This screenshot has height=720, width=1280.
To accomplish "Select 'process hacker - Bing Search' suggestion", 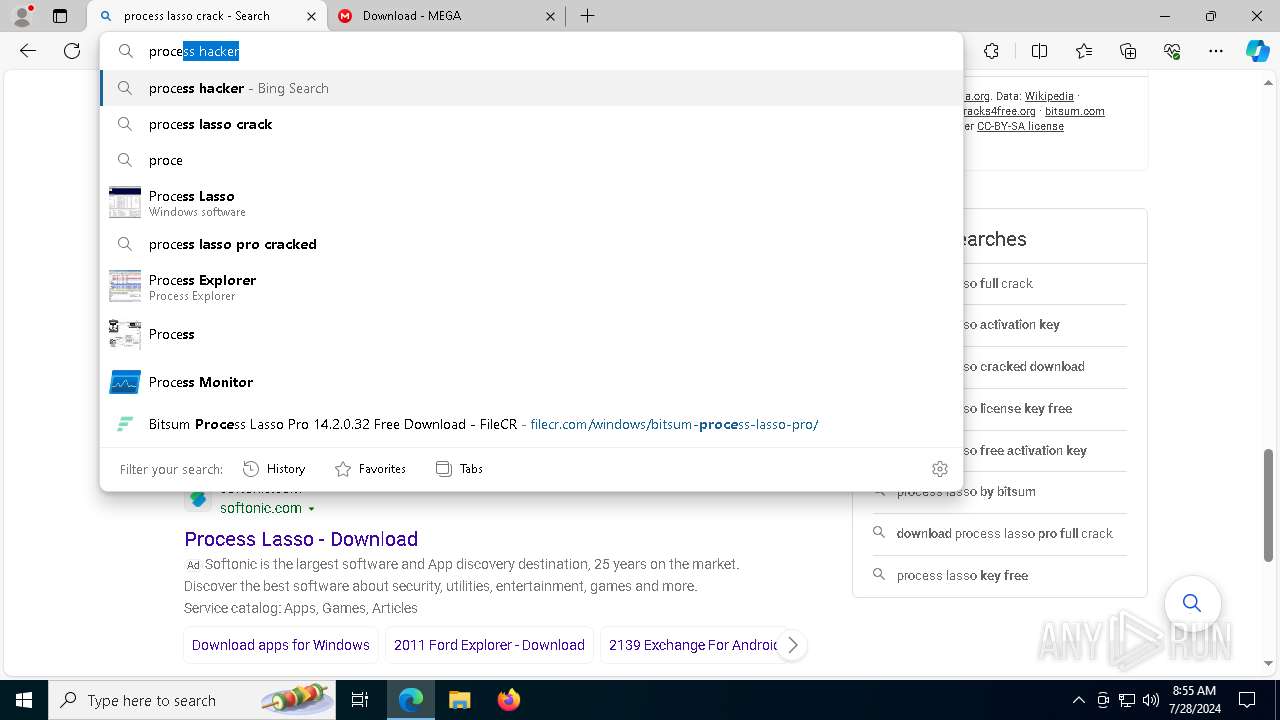I will pos(531,88).
